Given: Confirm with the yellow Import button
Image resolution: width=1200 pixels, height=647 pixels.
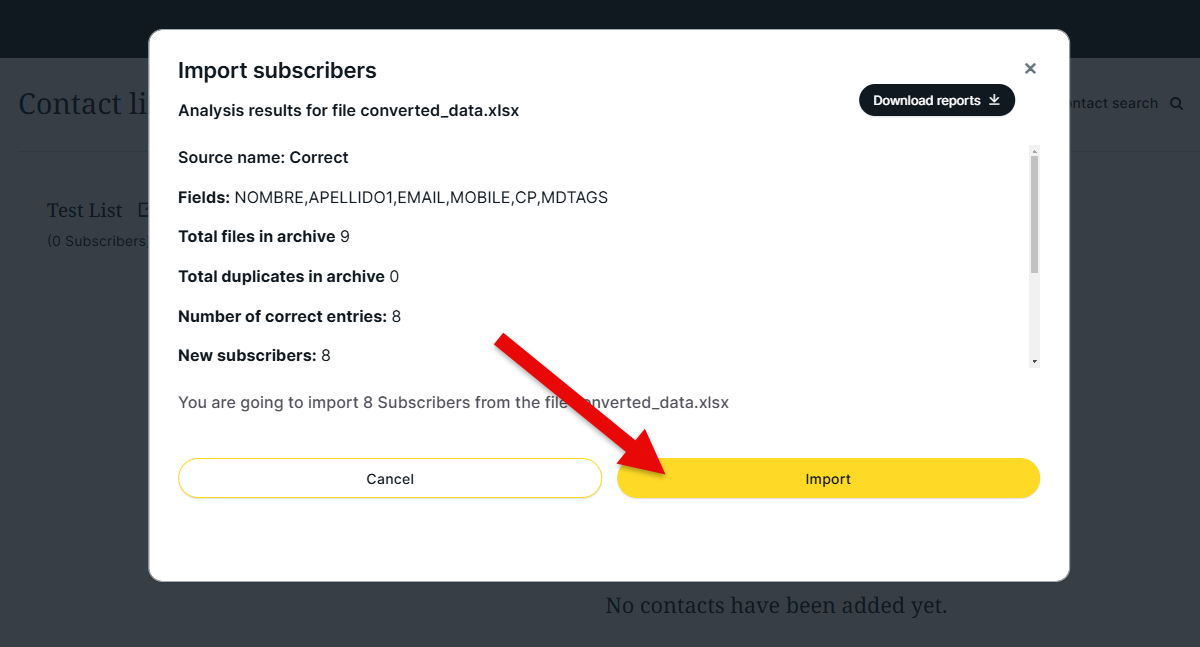Looking at the screenshot, I should pyautogui.click(x=828, y=479).
